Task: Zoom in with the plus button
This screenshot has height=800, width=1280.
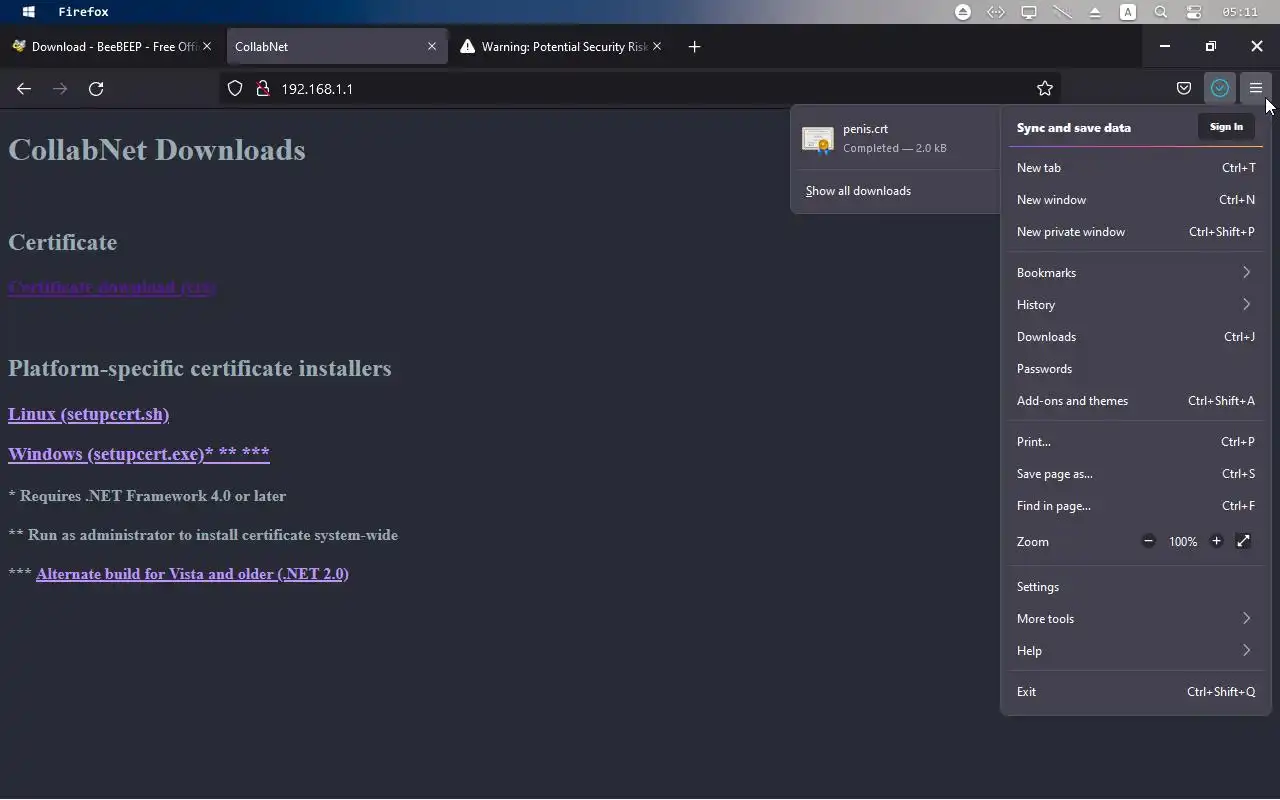Action: point(1216,541)
